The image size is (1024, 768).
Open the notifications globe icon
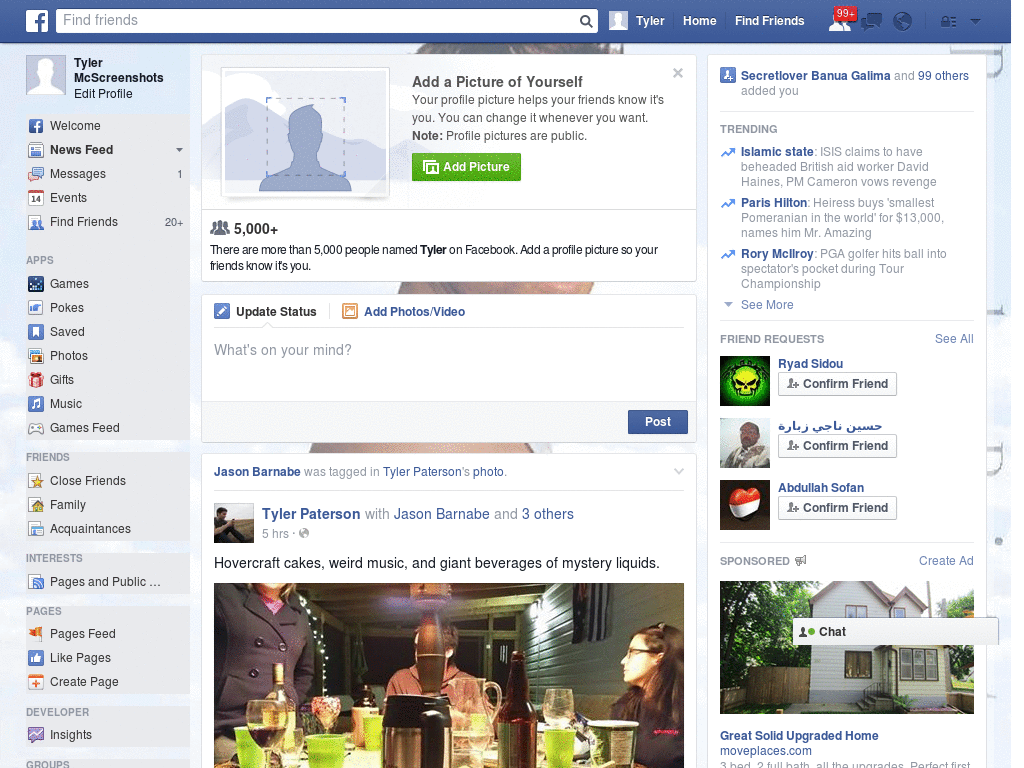pos(903,22)
